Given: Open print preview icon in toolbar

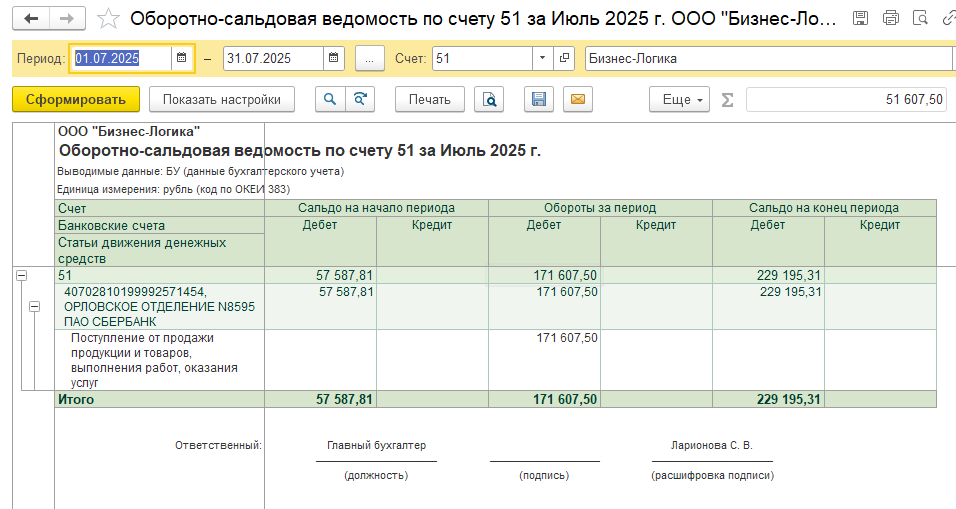Looking at the screenshot, I should pyautogui.click(x=489, y=99).
